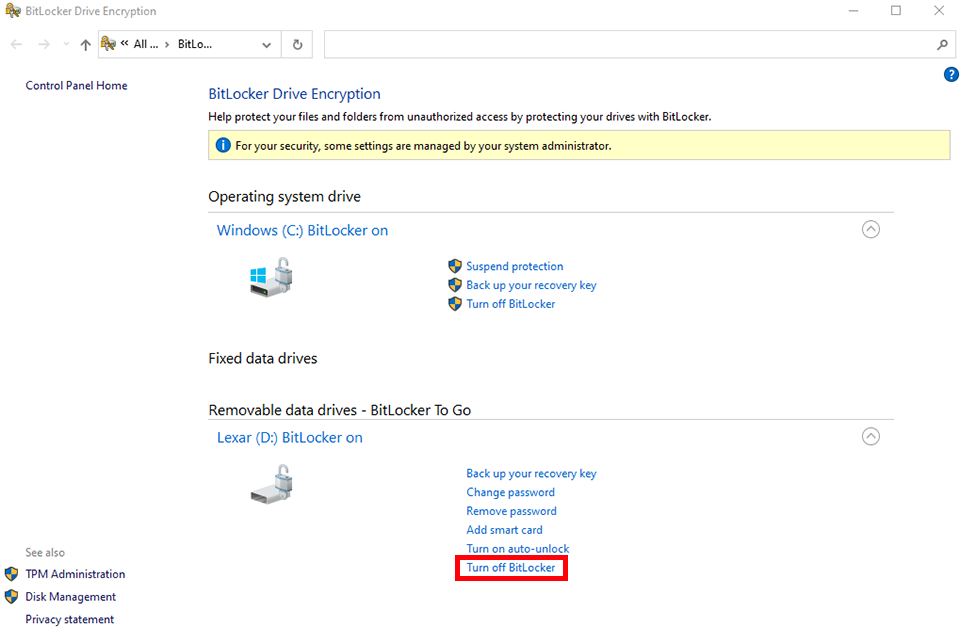This screenshot has width=960, height=643.
Task: Click the refresh icon in address bar
Action: [297, 44]
